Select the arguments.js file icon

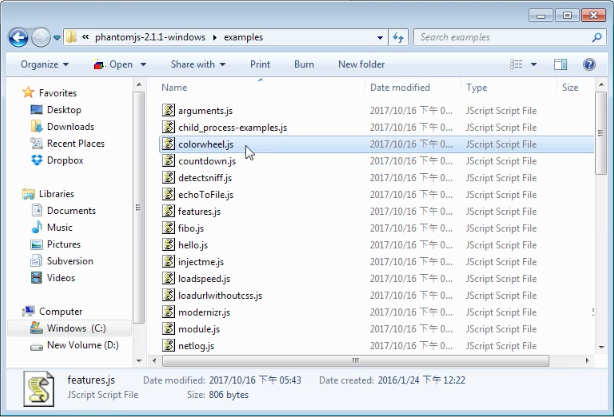click(x=168, y=110)
